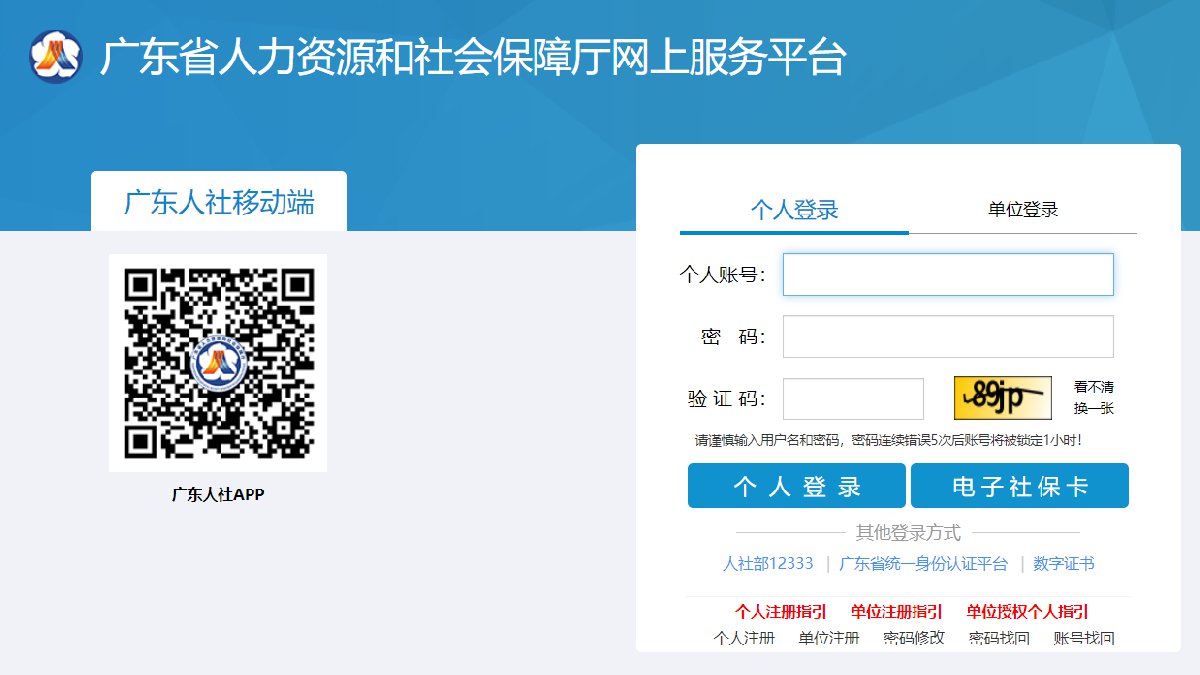Click the 密码找回 link

pos(999,638)
